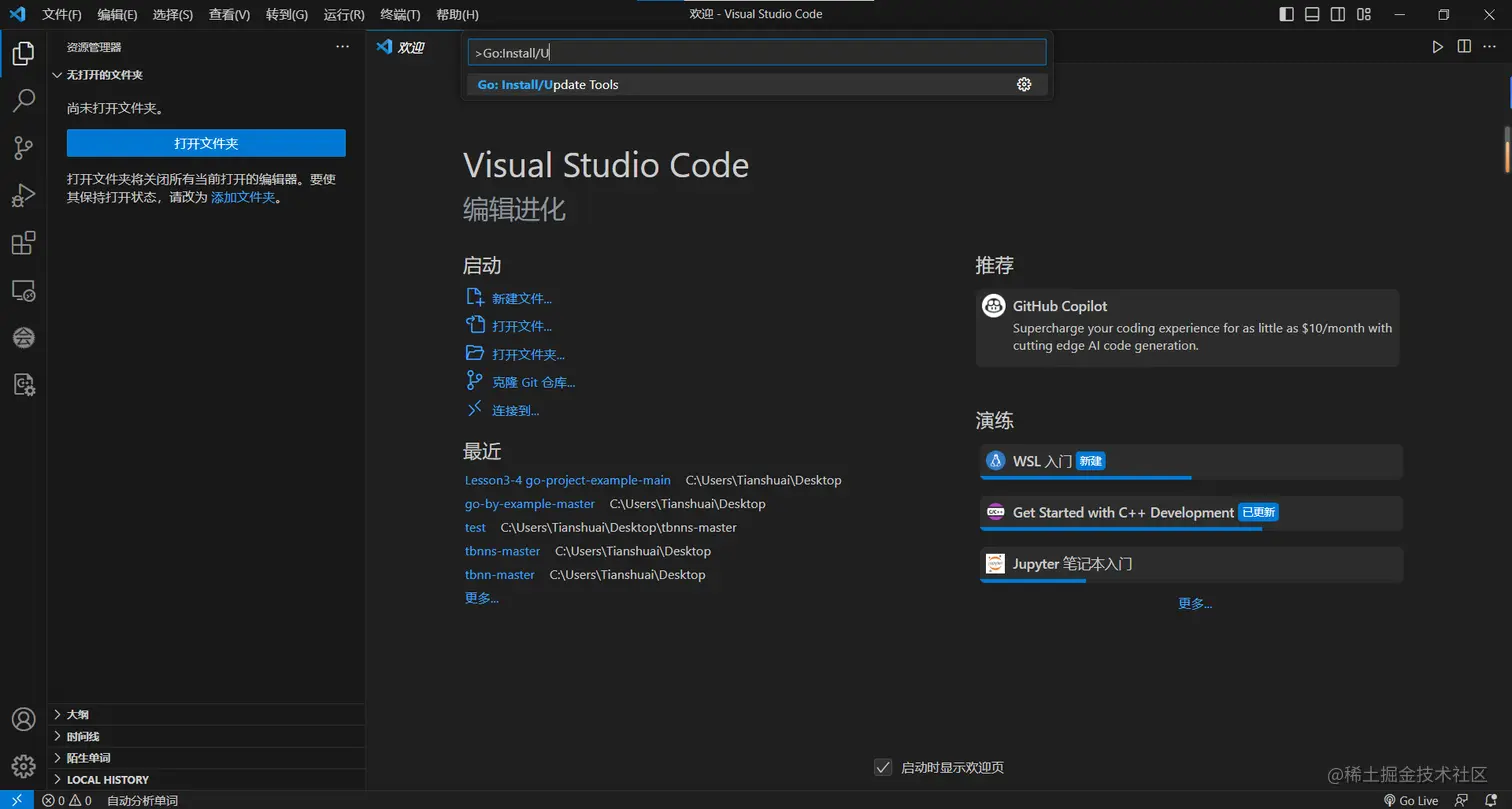Open the Source Control view

click(x=23, y=148)
